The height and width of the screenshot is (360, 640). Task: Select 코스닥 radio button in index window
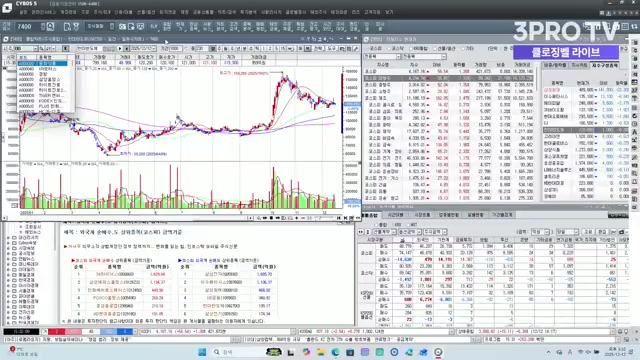tap(390, 49)
